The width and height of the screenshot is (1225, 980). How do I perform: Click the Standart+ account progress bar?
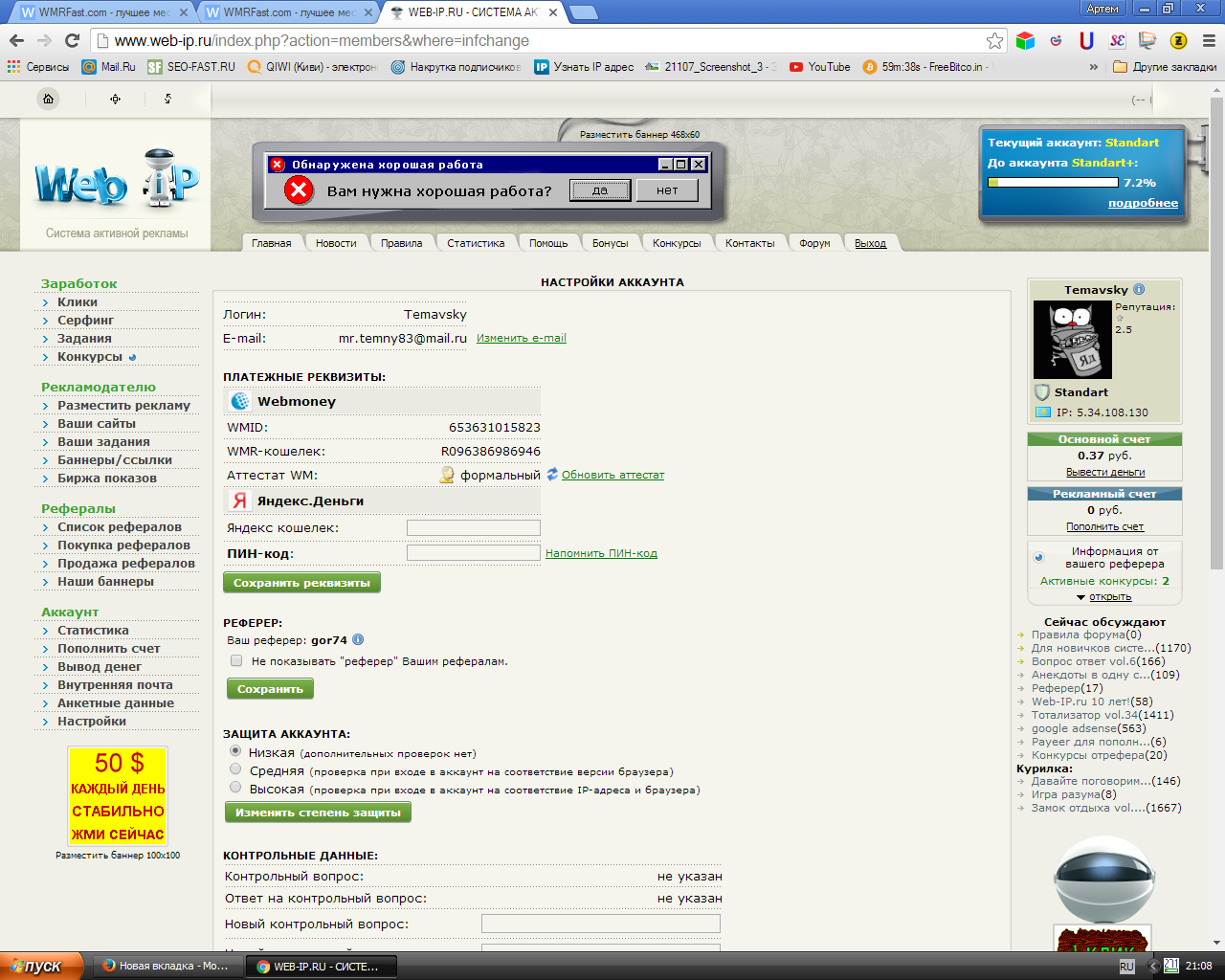(x=1053, y=182)
